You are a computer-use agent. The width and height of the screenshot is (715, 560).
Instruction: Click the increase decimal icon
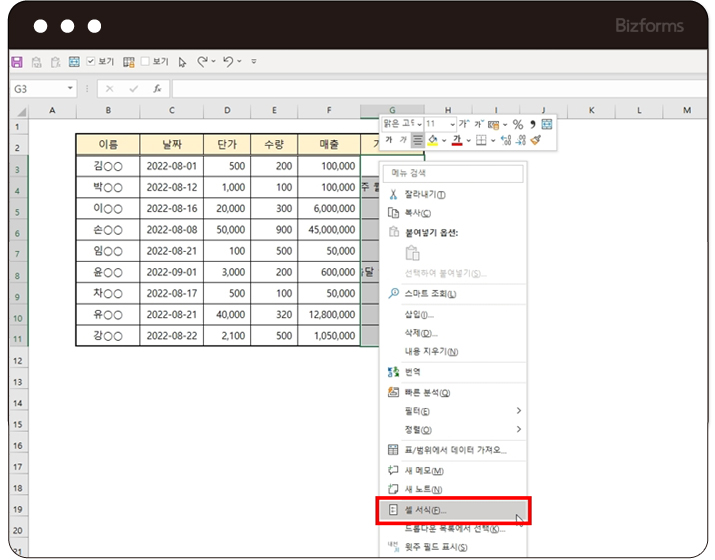coord(507,141)
